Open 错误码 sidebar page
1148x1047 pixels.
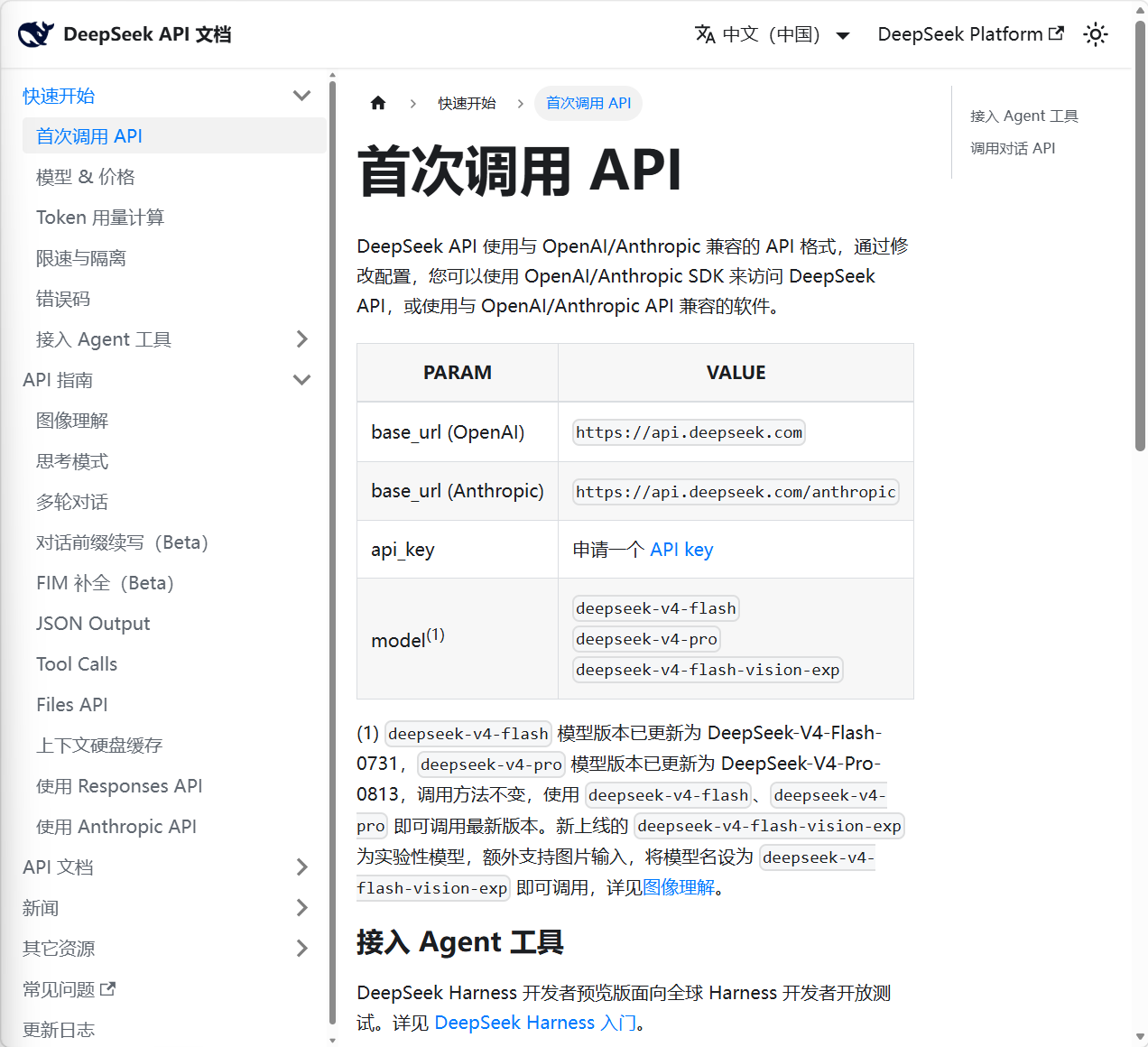(x=174, y=299)
